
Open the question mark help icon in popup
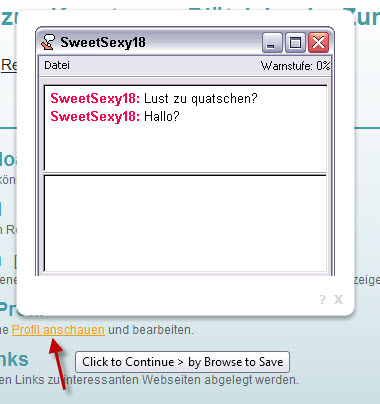click(322, 299)
